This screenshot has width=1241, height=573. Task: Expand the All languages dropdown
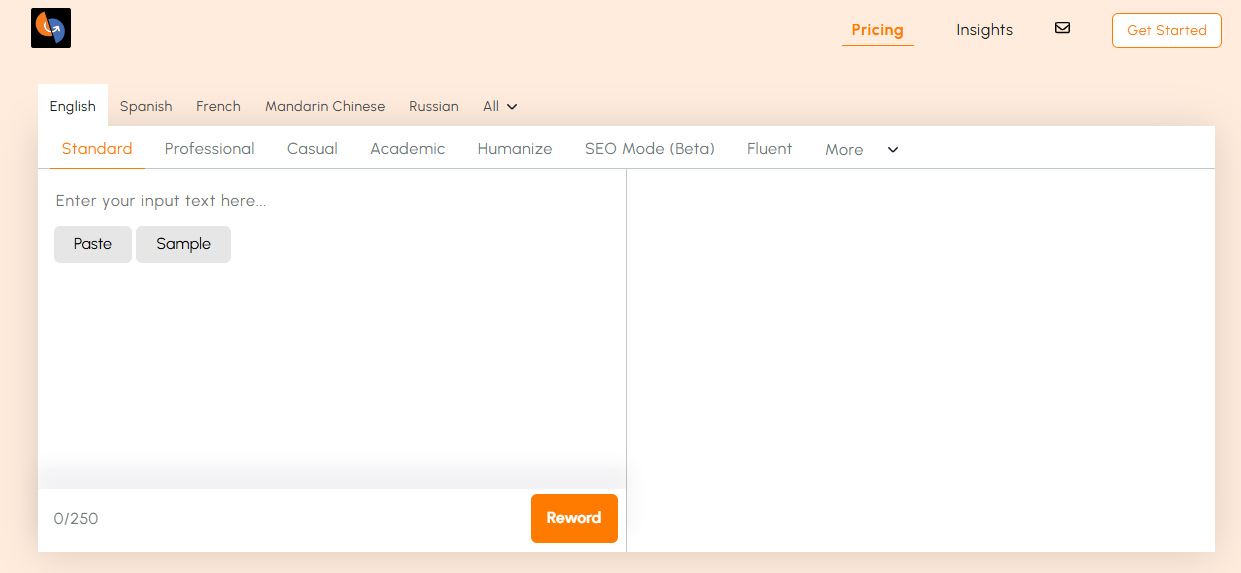(500, 106)
